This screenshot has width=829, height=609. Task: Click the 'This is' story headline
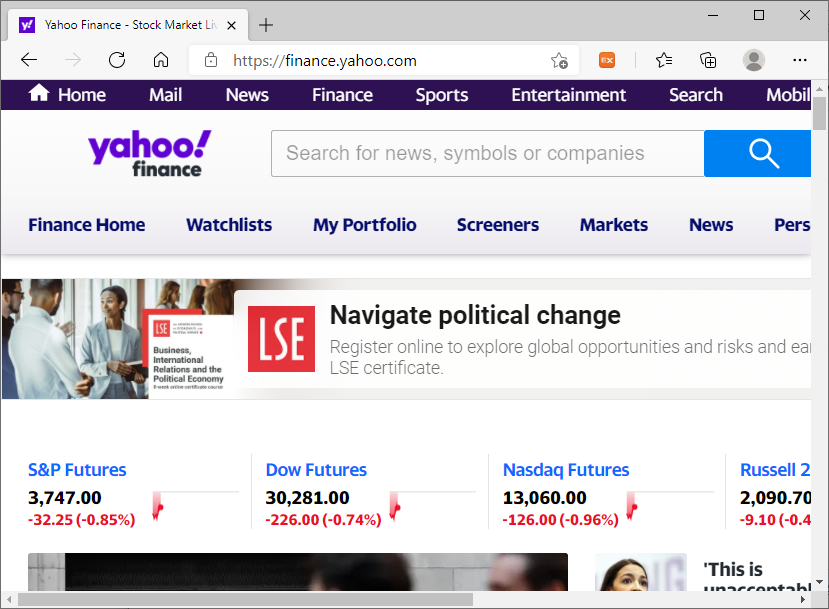pos(733,569)
